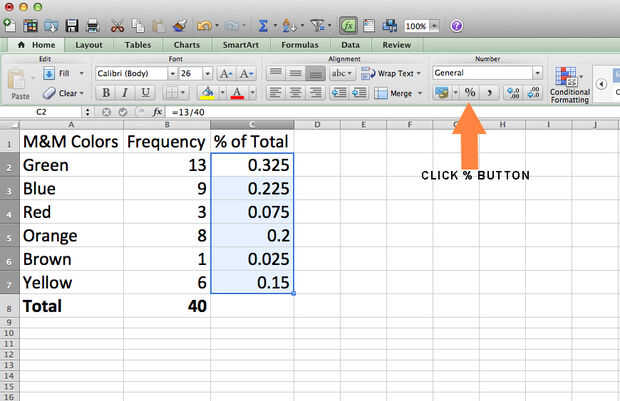Increase decimal places
Viewport: 620px width, 401px height.
[x=513, y=93]
